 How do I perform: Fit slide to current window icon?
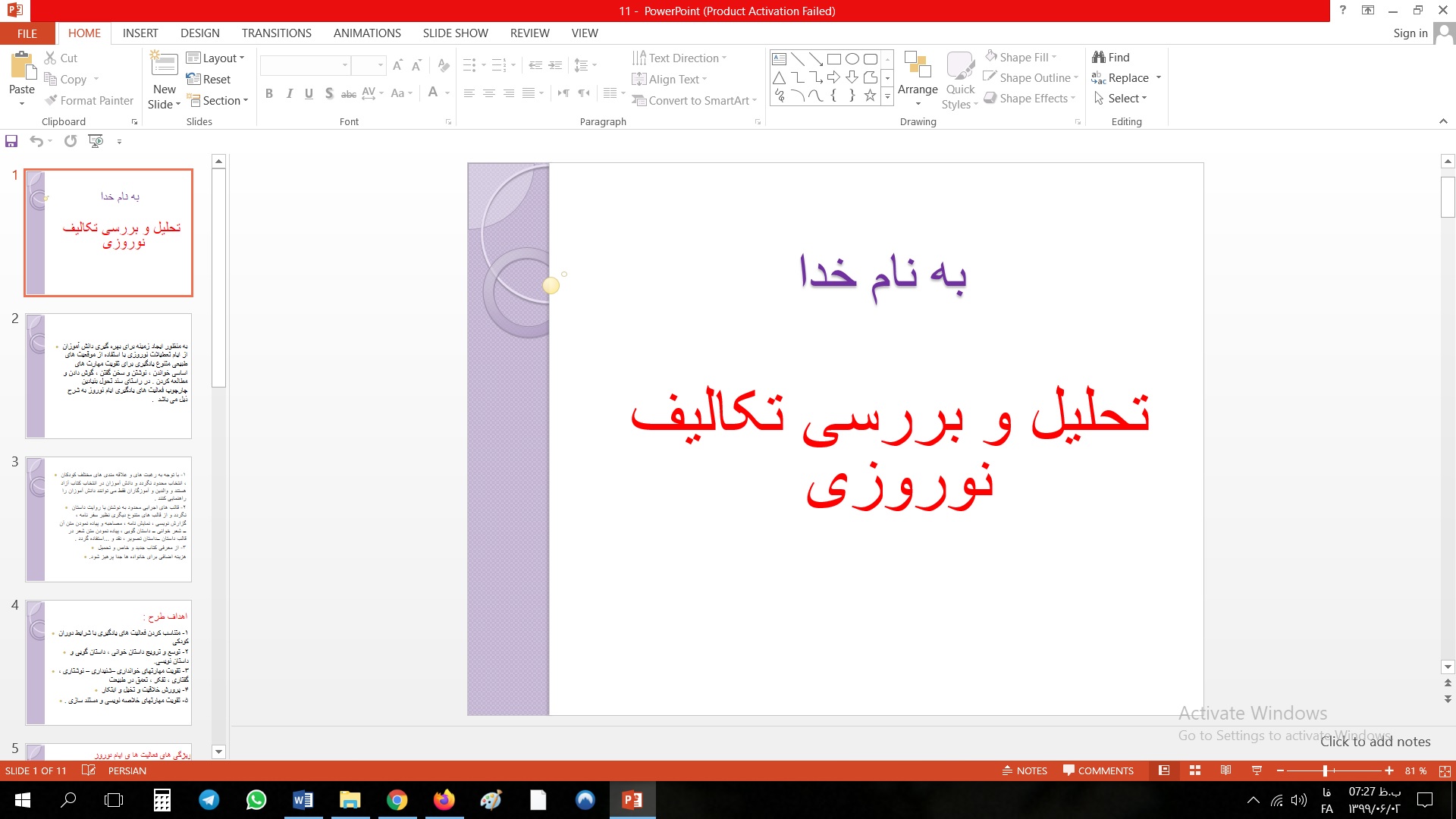[x=1445, y=770]
